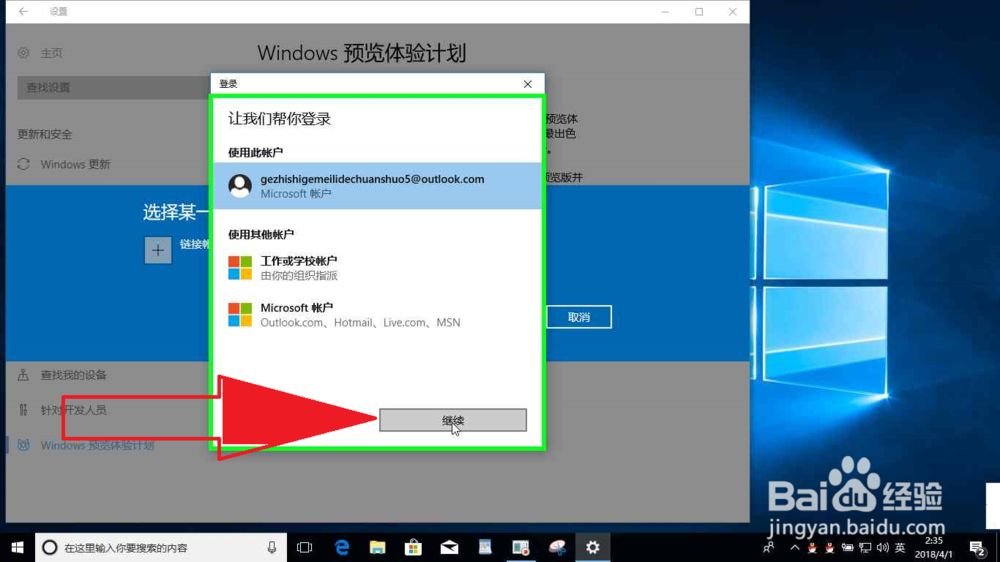Click the Cortana microphone icon
The width and height of the screenshot is (1000, 562).
272,547
